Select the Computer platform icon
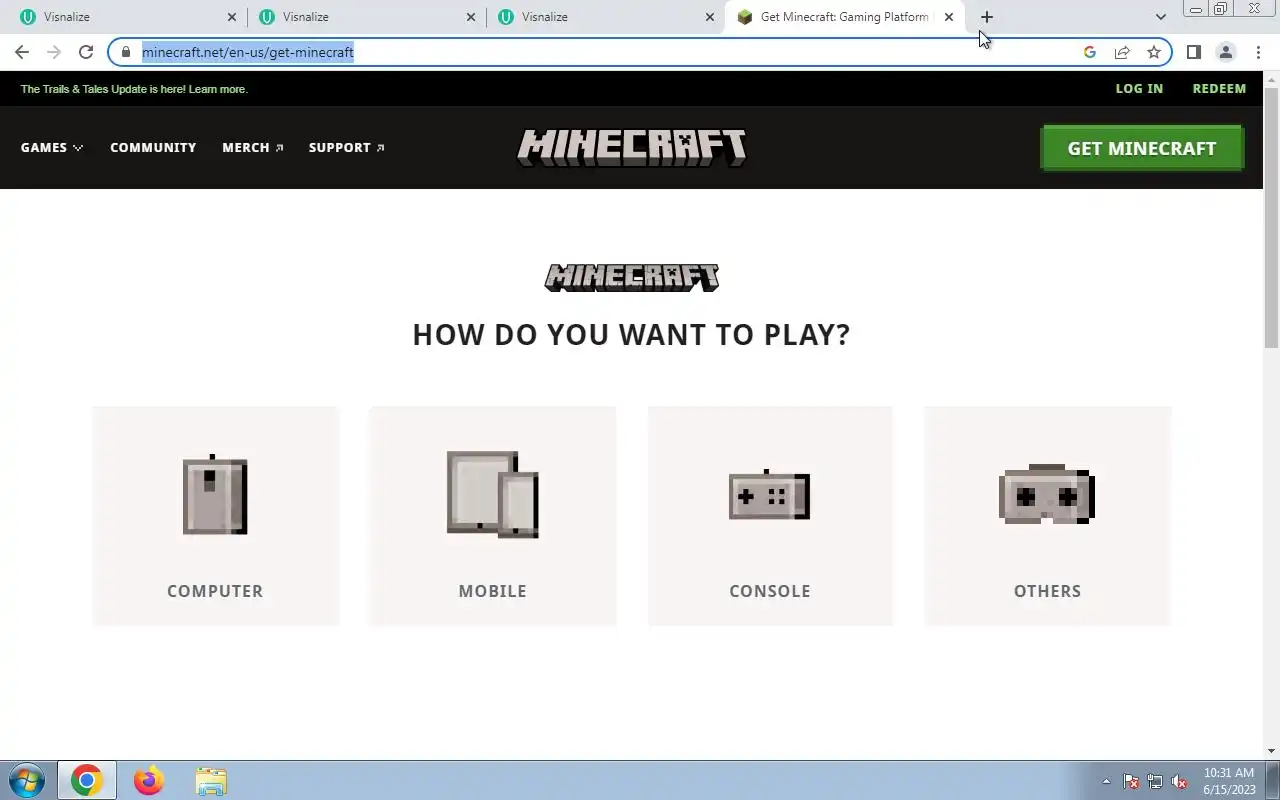Image resolution: width=1280 pixels, height=800 pixels. click(215, 496)
